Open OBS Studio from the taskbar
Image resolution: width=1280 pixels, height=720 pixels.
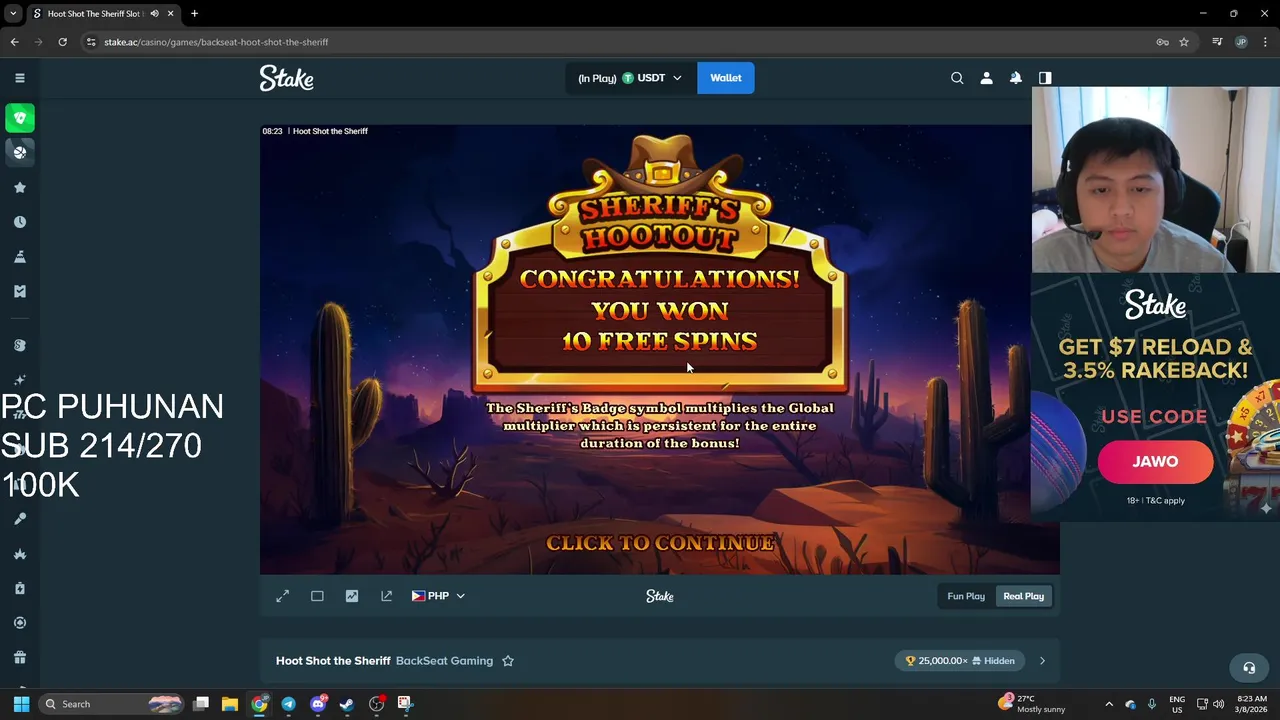(376, 704)
